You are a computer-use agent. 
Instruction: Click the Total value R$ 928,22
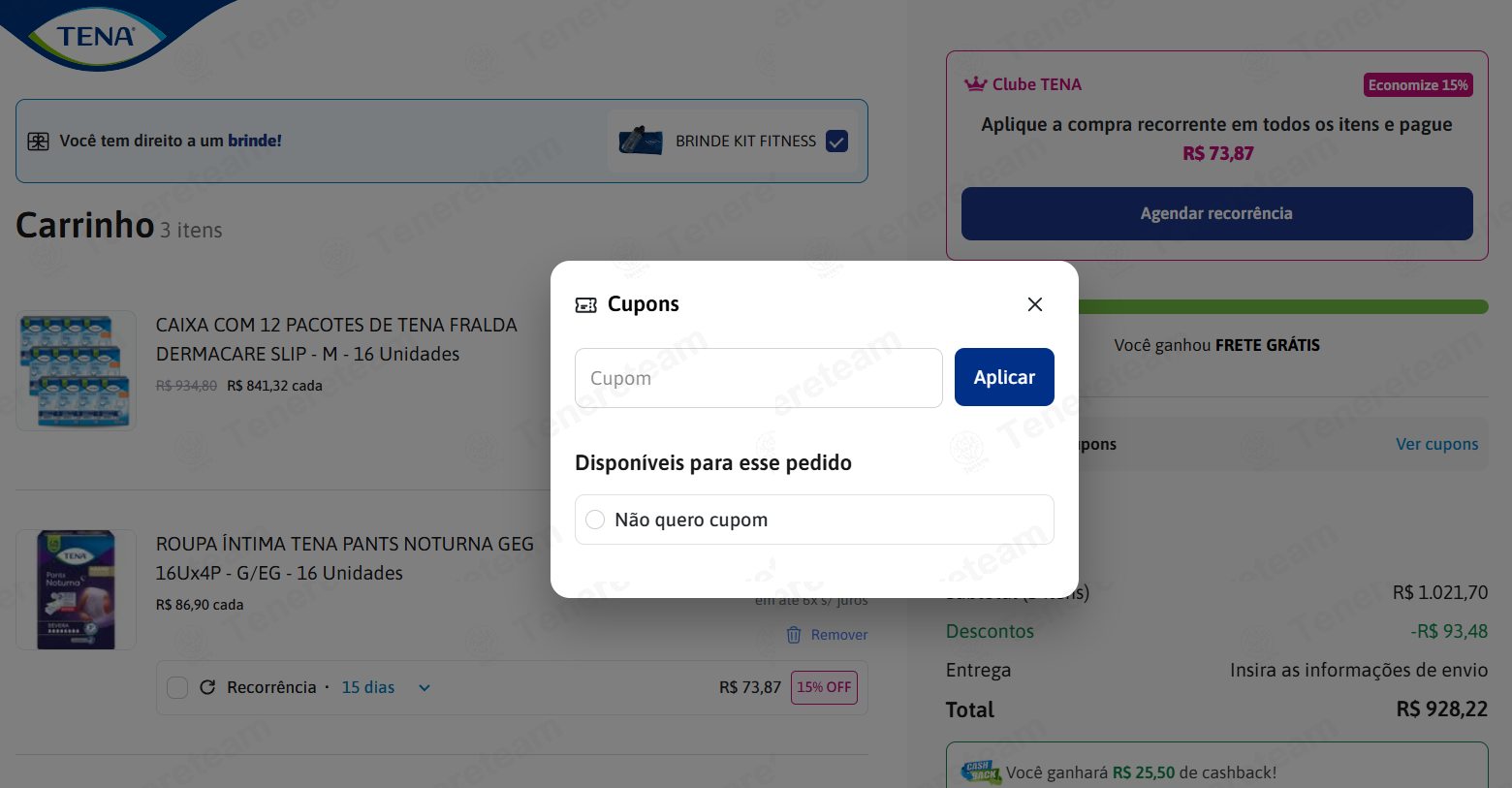(x=1441, y=709)
